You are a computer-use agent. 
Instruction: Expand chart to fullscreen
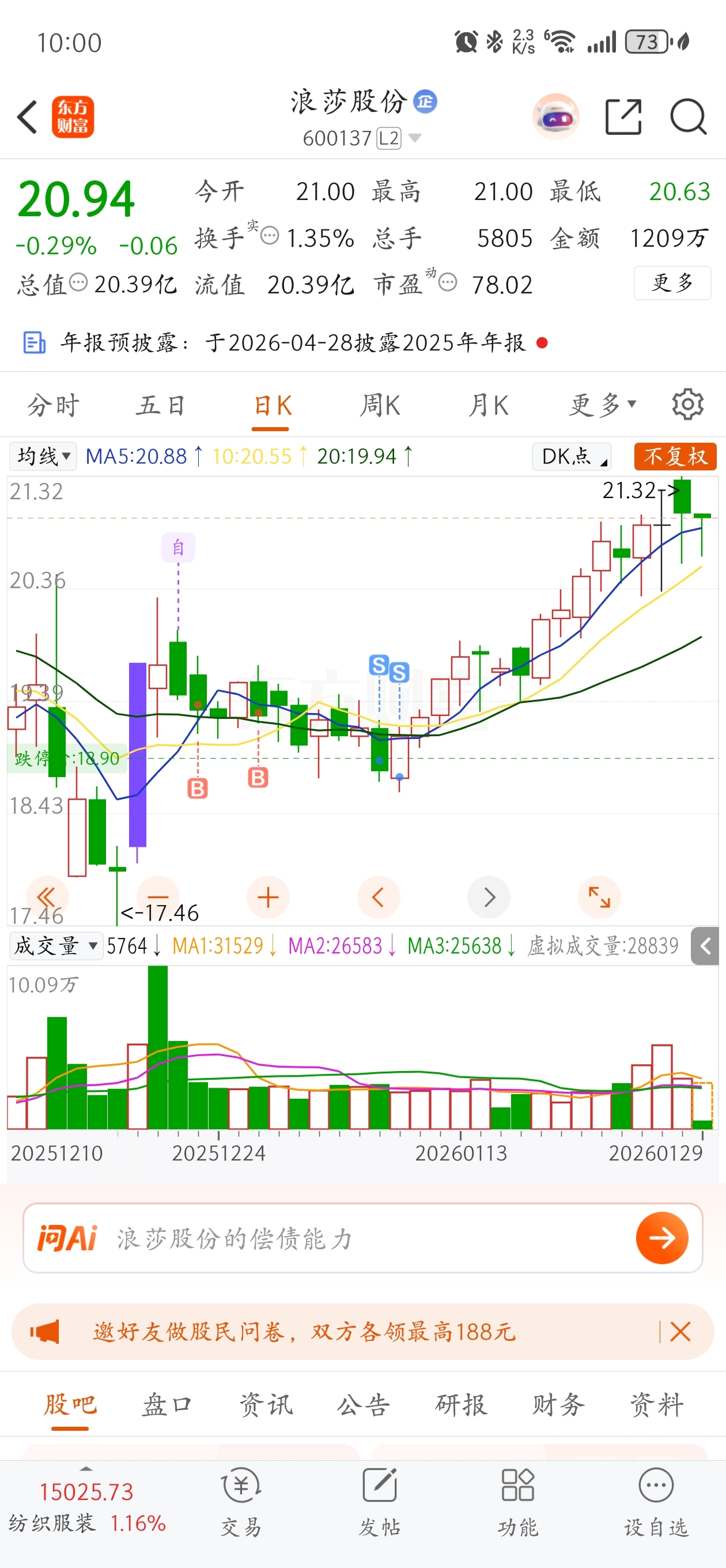click(x=599, y=897)
